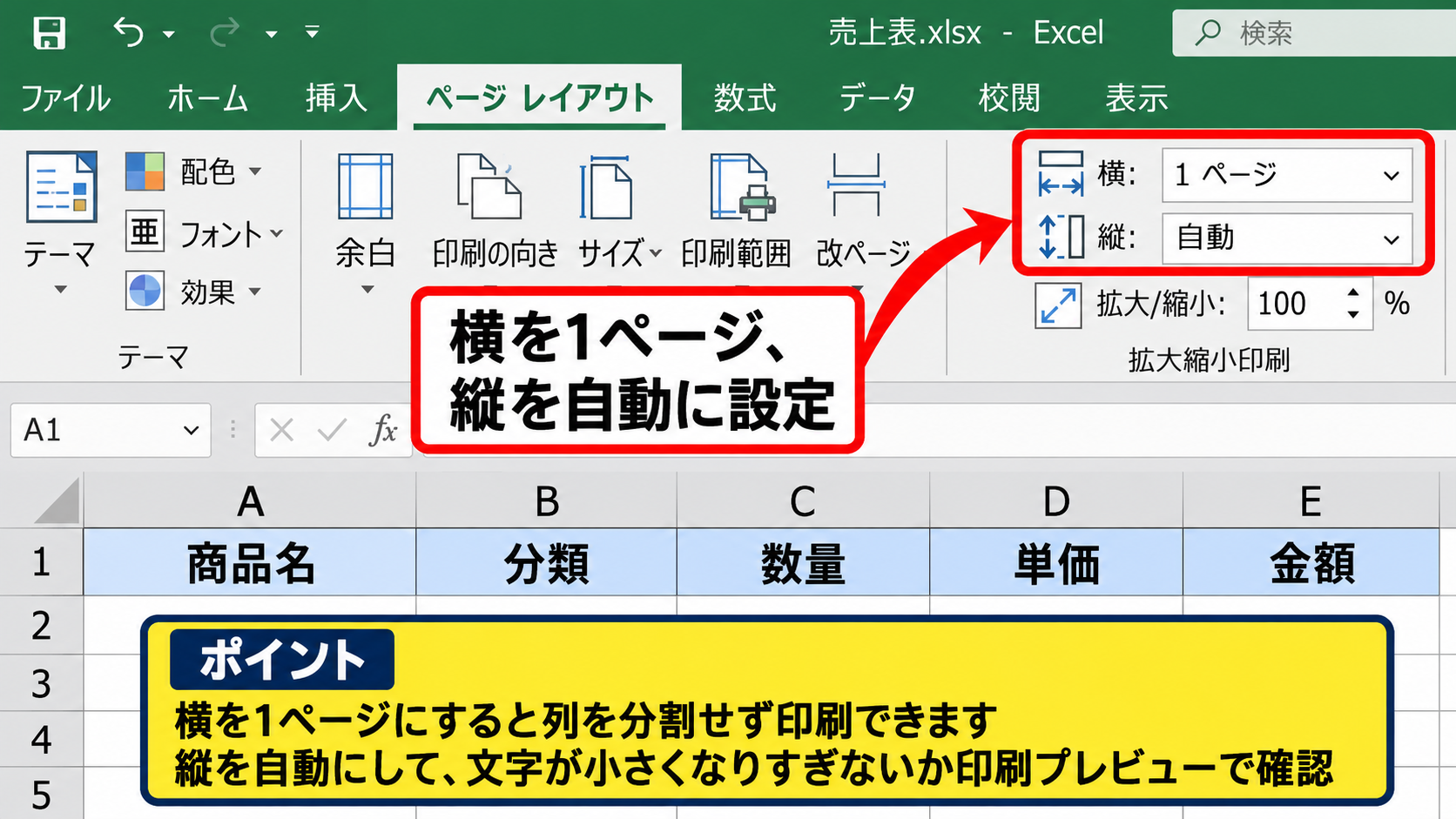Select cell containing 商品名
The width and height of the screenshot is (1456, 819).
(x=250, y=562)
